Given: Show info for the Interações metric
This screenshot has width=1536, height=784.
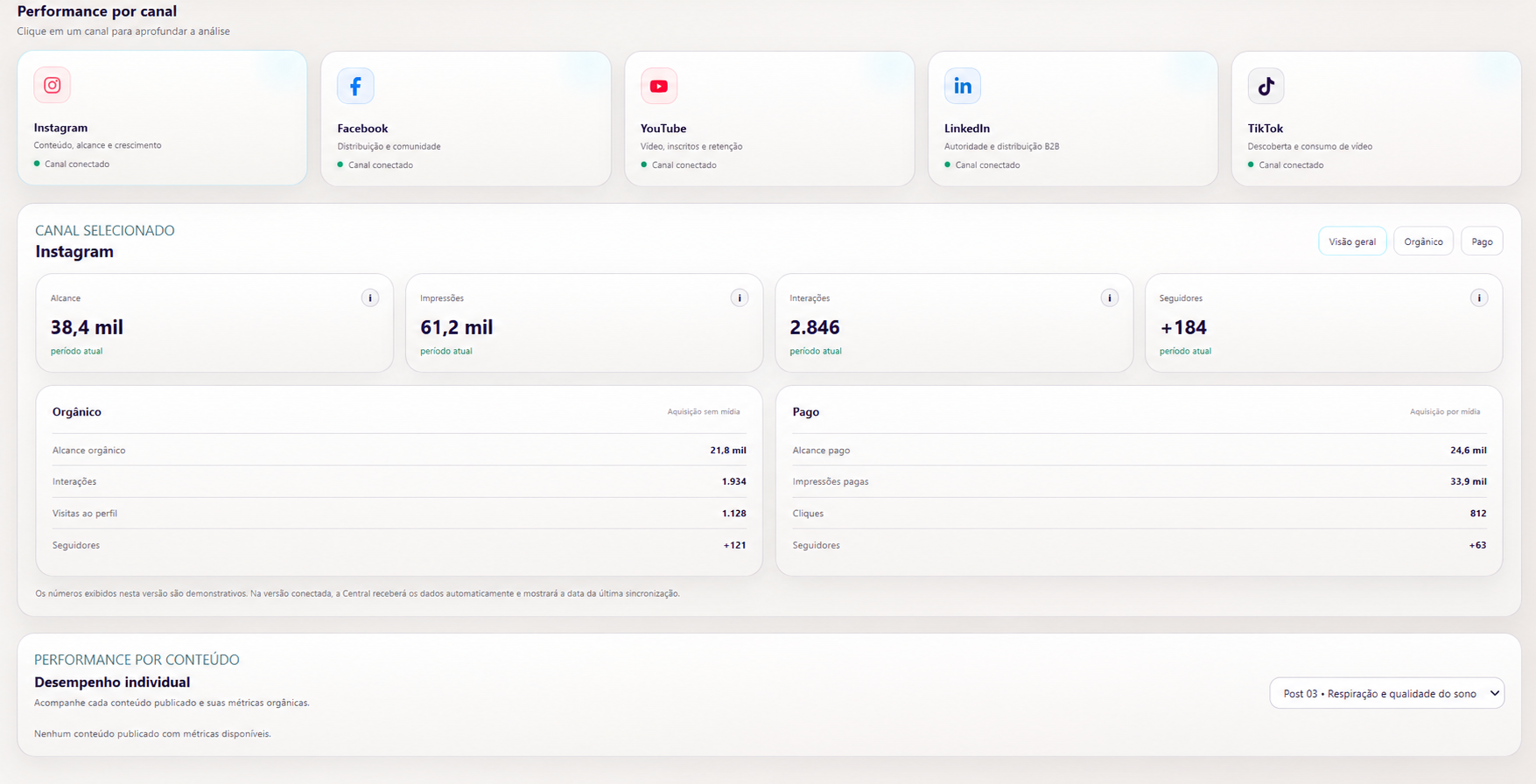Looking at the screenshot, I should [x=1110, y=298].
